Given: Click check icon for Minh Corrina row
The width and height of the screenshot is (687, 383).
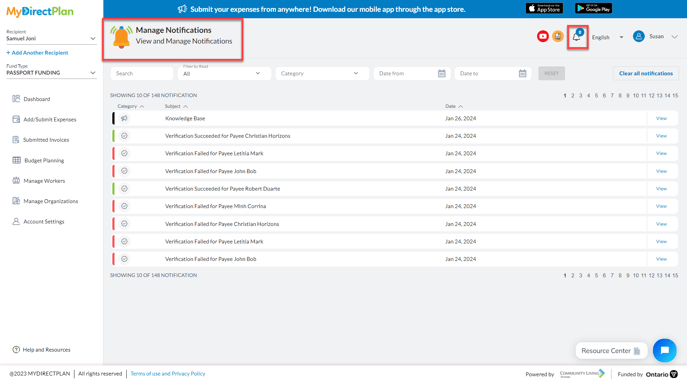Looking at the screenshot, I should pyautogui.click(x=124, y=206).
